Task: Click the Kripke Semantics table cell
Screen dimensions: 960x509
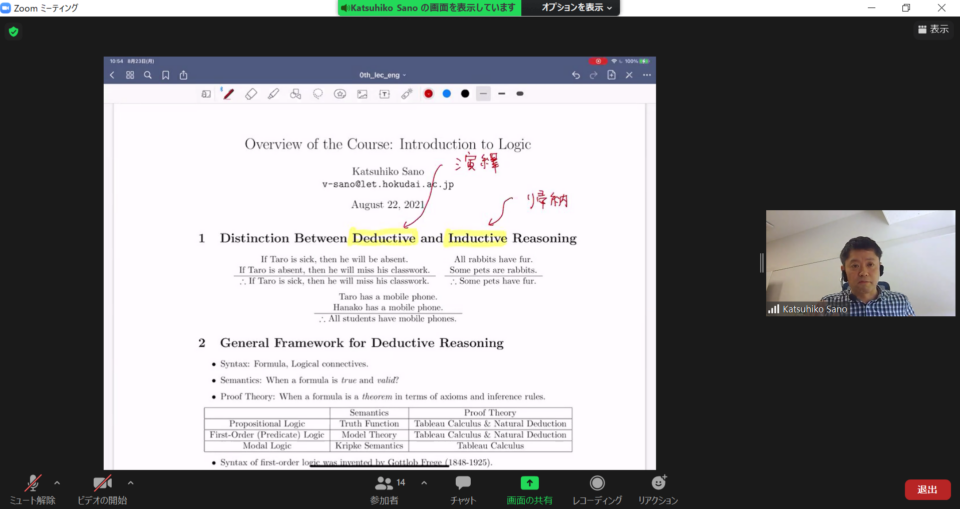Action: (369, 445)
